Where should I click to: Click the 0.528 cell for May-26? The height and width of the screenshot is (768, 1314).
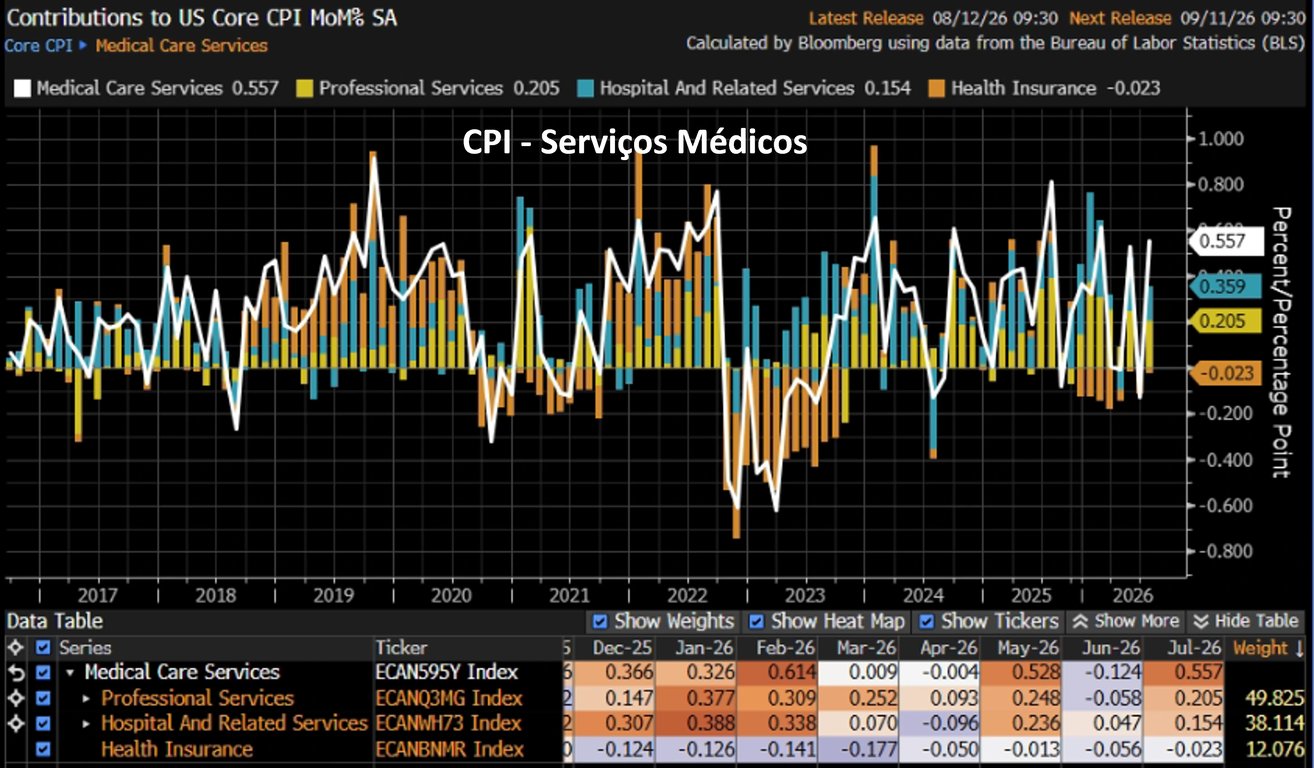(x=1022, y=673)
